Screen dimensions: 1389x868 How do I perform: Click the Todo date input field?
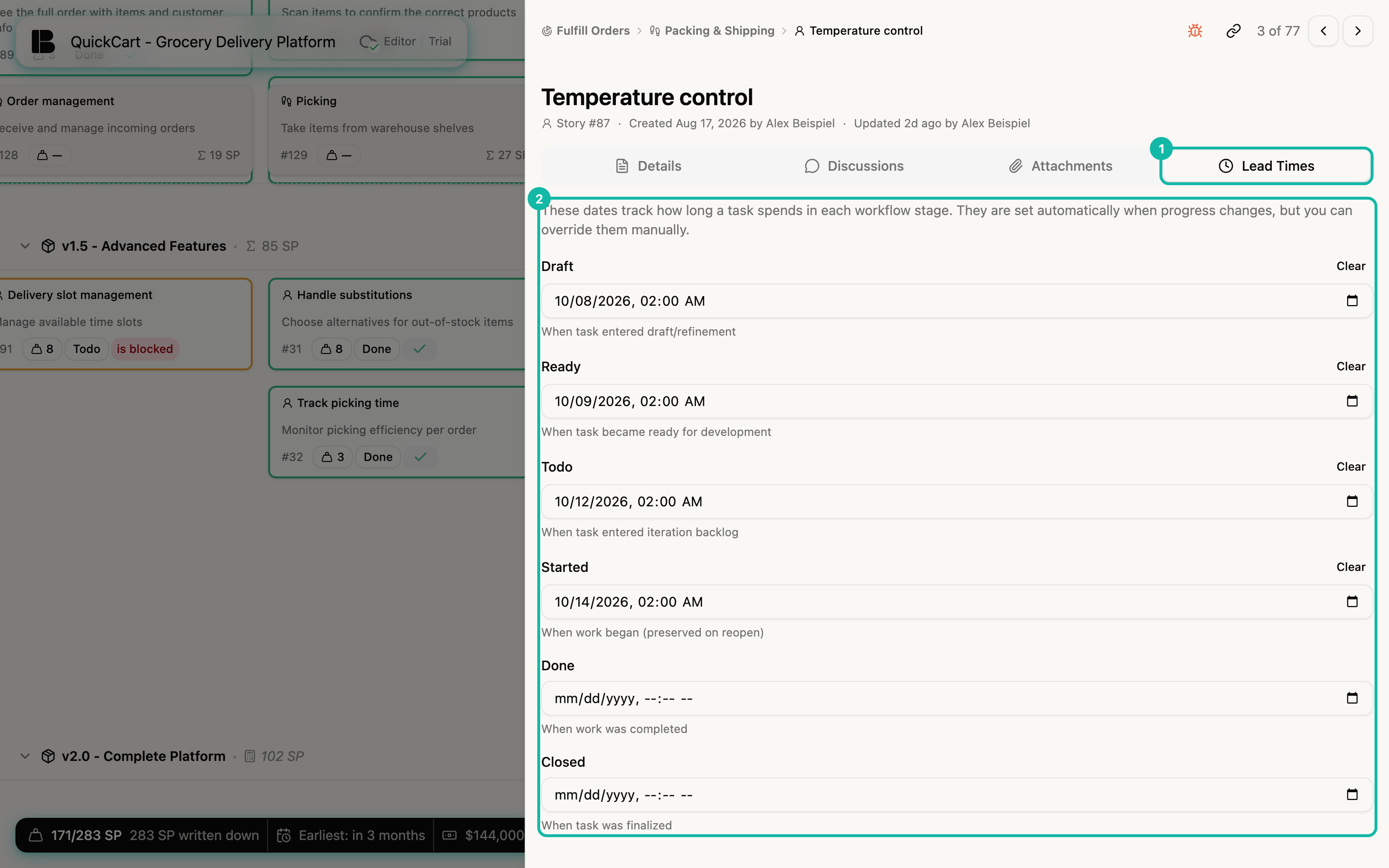957,502
